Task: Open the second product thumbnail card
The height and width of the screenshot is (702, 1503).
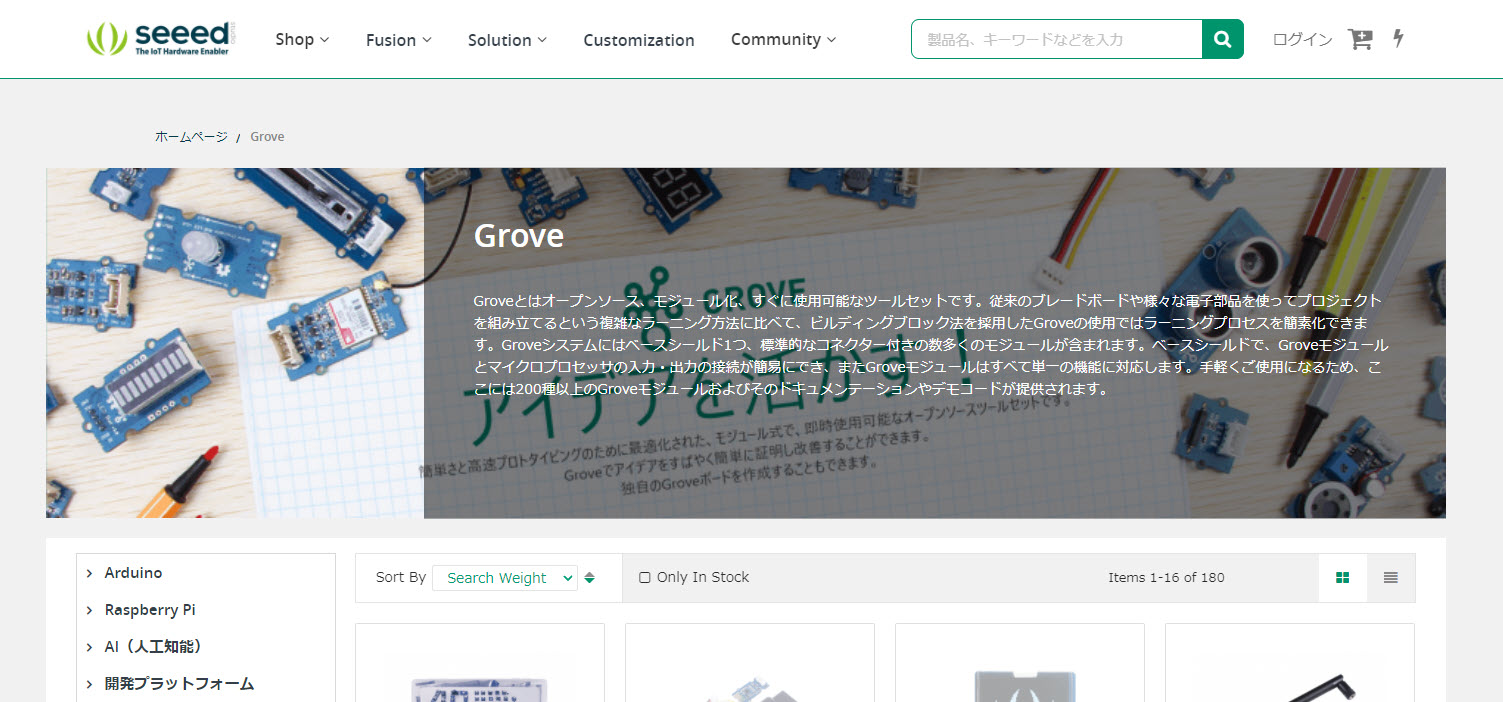Action: pyautogui.click(x=750, y=663)
